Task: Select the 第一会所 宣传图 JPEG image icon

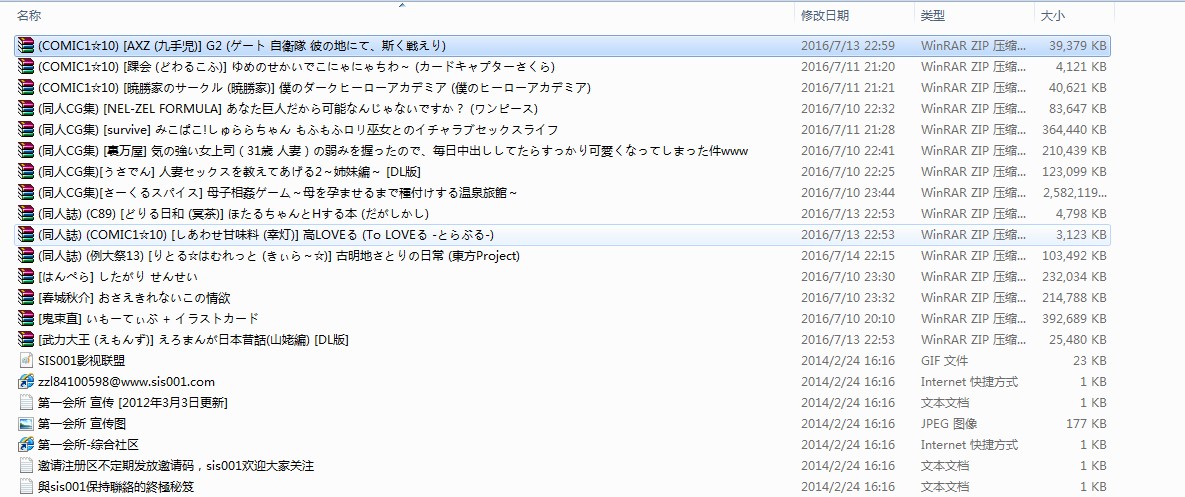Action: [26, 424]
